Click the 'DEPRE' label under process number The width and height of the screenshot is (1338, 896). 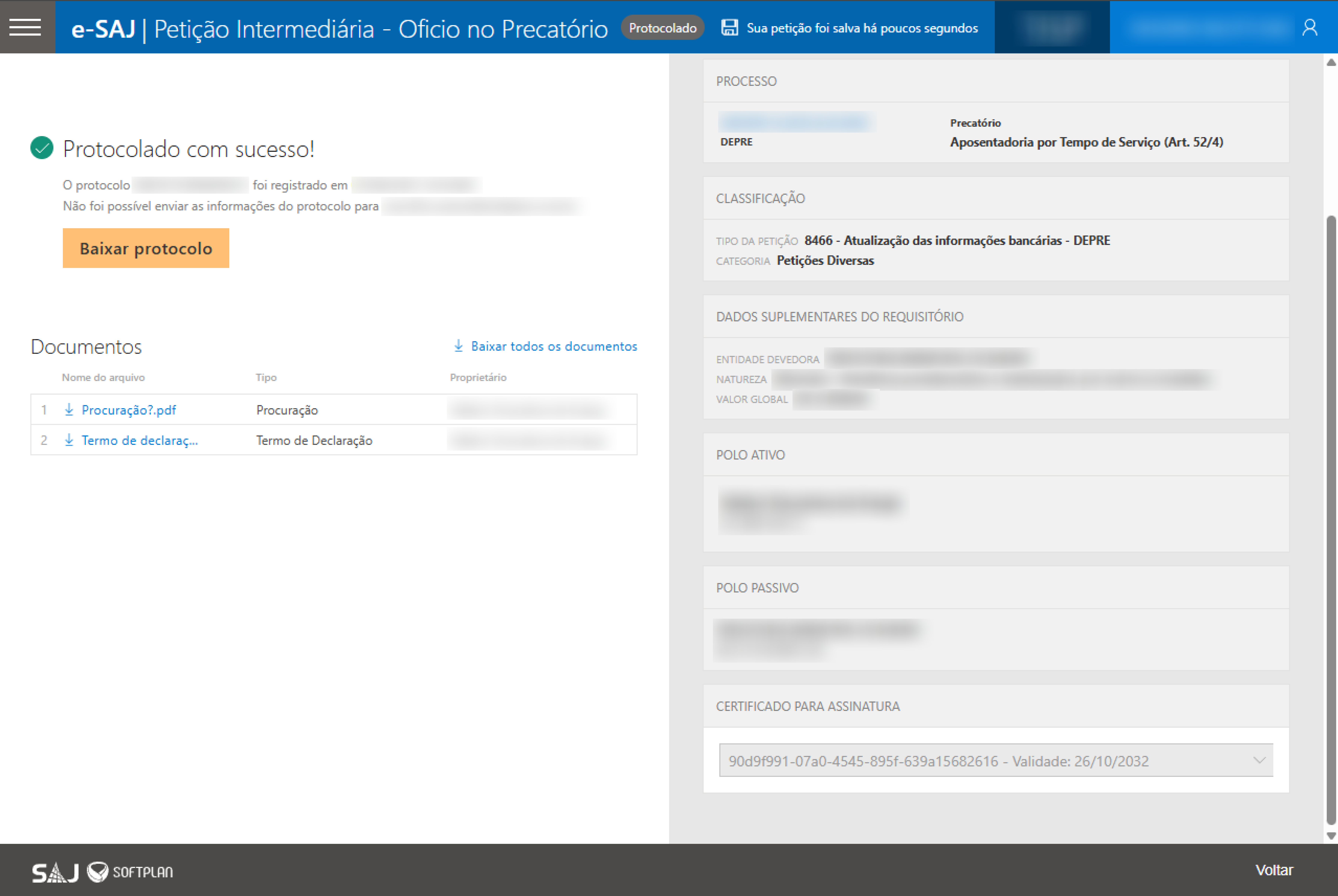736,142
